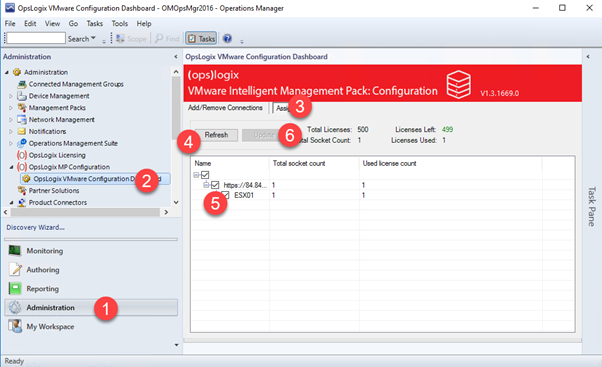This screenshot has width=602, height=367.
Task: Collapse the root Administration tree node
Action: pyautogui.click(x=7, y=72)
